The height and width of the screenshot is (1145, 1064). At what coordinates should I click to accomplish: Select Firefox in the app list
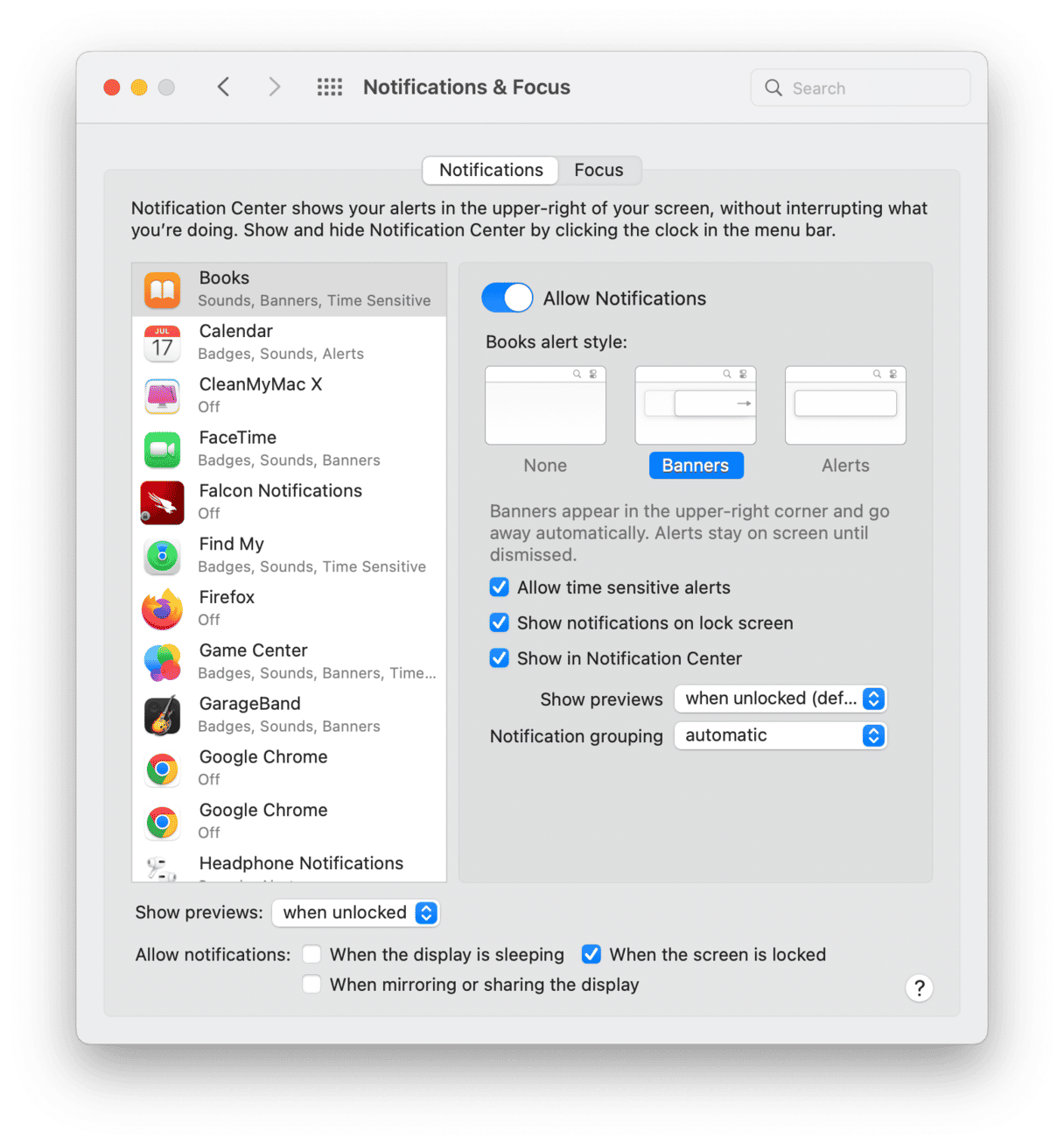pyautogui.click(x=289, y=609)
